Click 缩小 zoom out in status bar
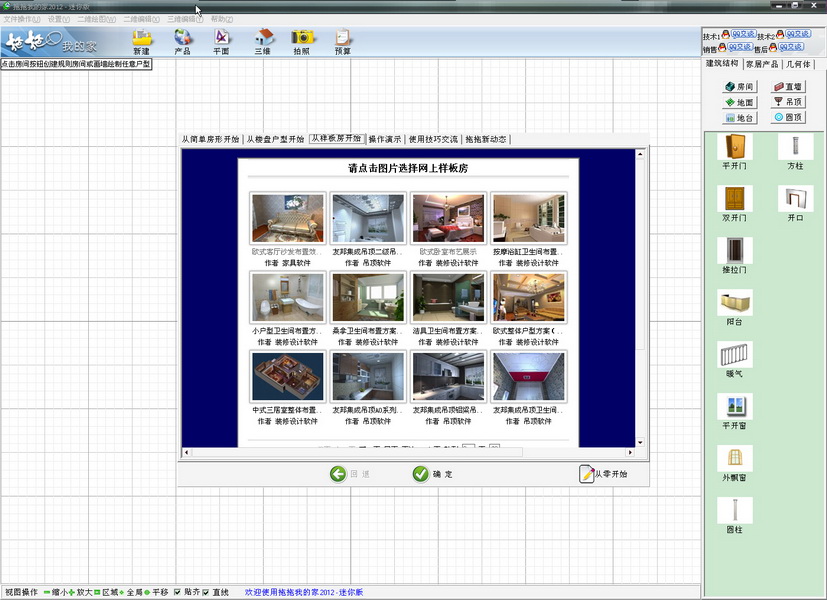 (55, 592)
